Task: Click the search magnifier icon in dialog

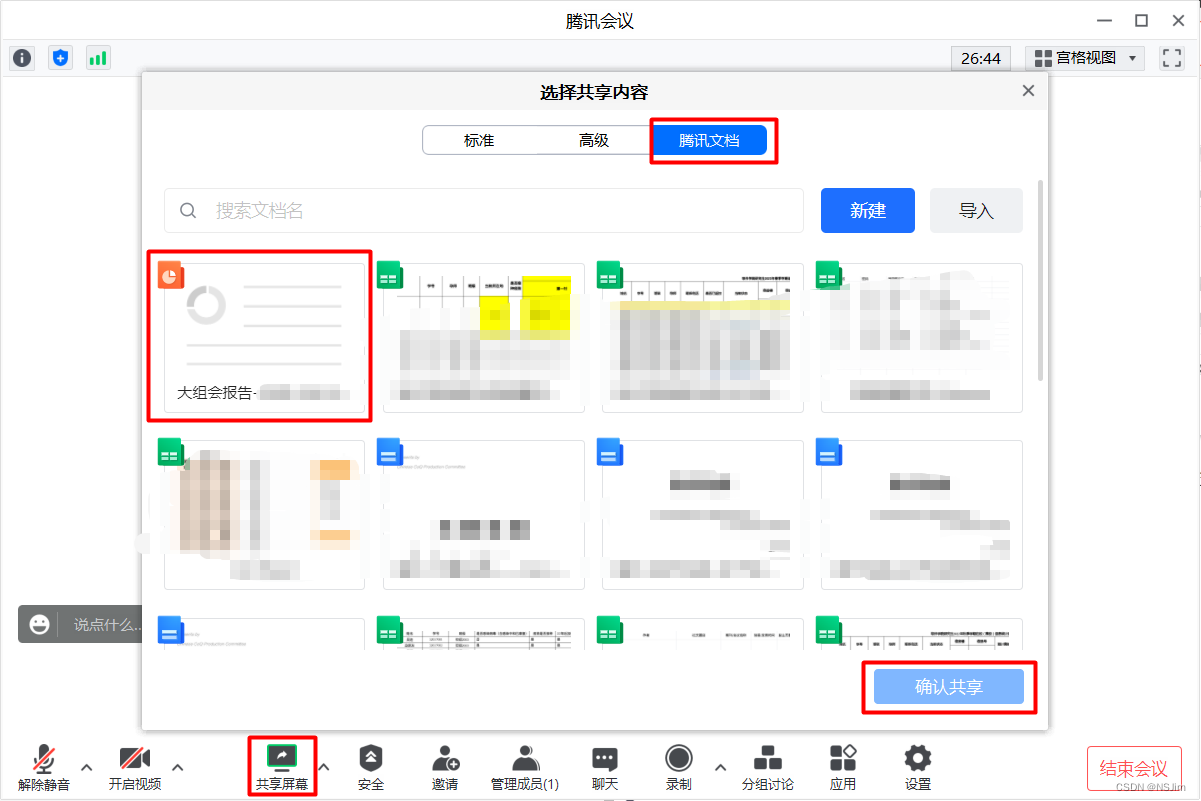Action: click(188, 211)
